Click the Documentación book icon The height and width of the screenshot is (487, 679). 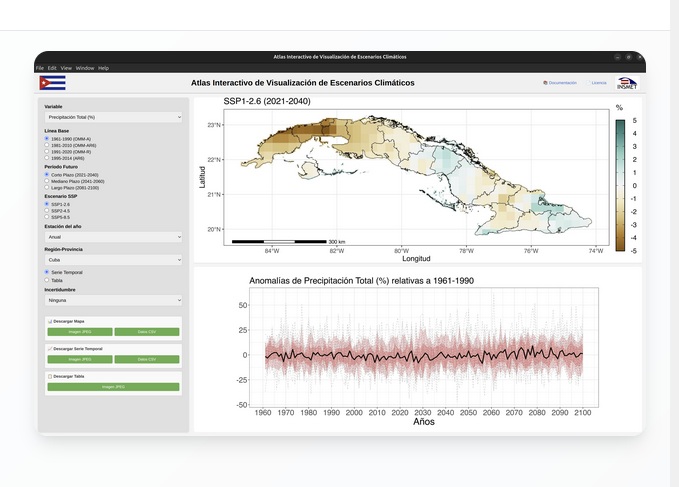tap(545, 83)
